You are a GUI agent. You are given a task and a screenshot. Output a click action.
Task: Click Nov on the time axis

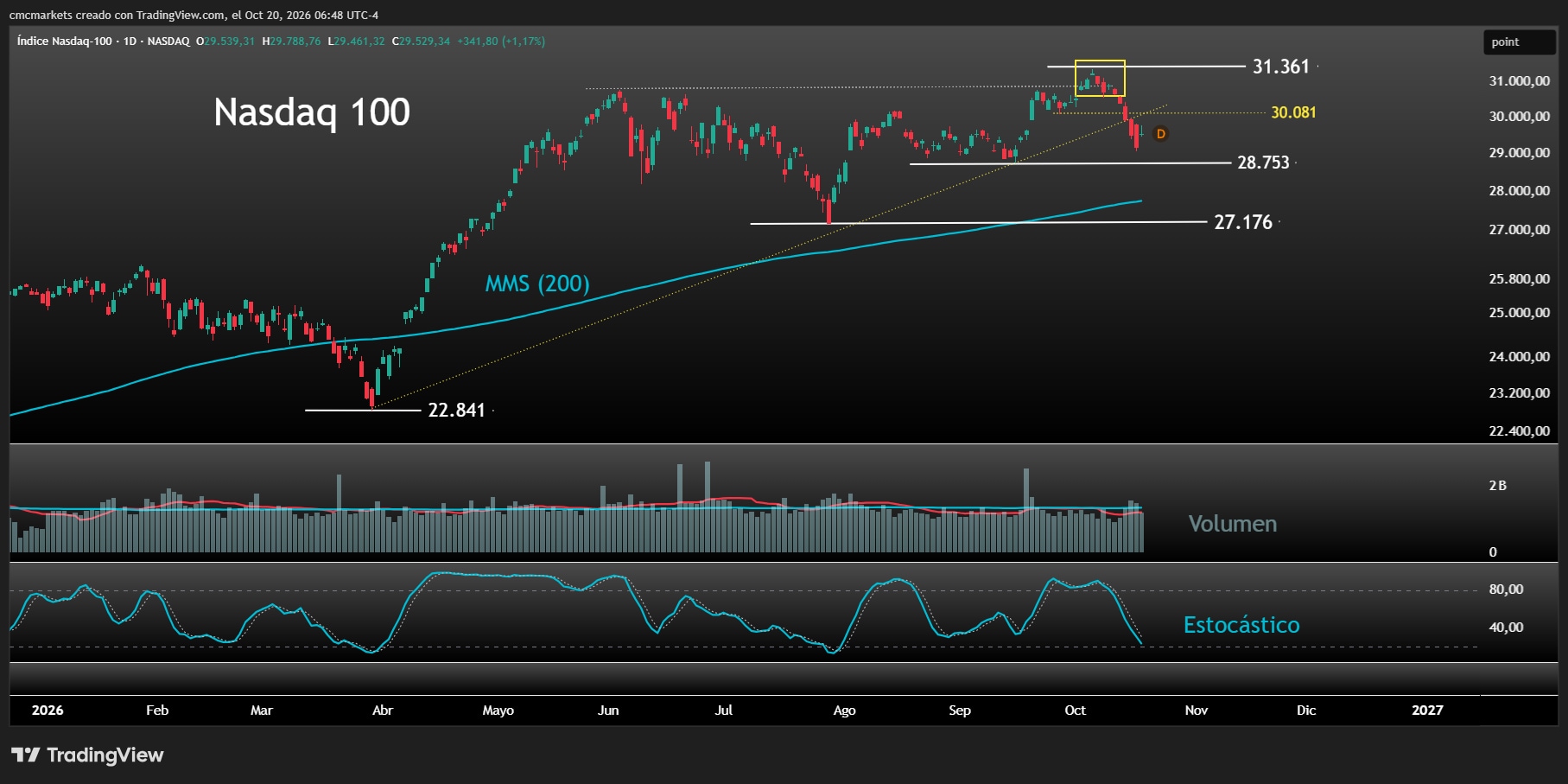pyautogui.click(x=1197, y=710)
